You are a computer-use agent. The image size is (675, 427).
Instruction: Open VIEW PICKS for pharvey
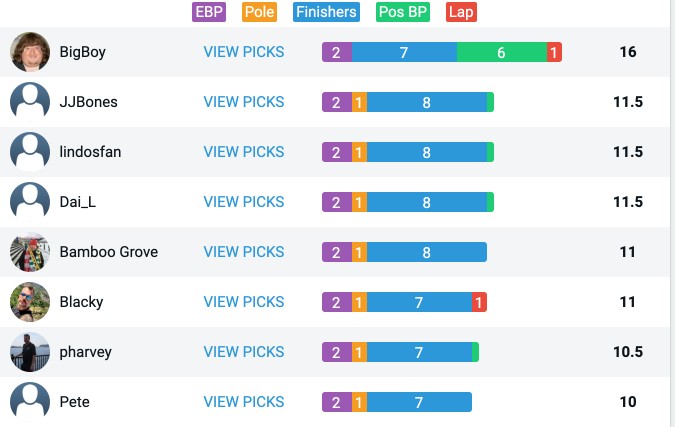point(244,352)
